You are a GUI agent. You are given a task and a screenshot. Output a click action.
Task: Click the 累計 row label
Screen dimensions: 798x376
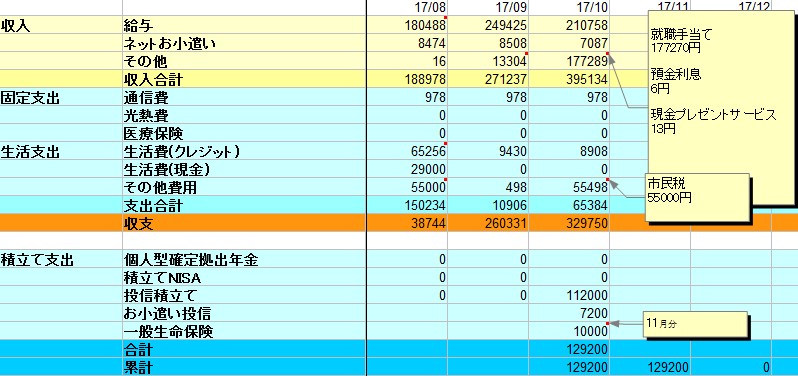(x=244, y=367)
